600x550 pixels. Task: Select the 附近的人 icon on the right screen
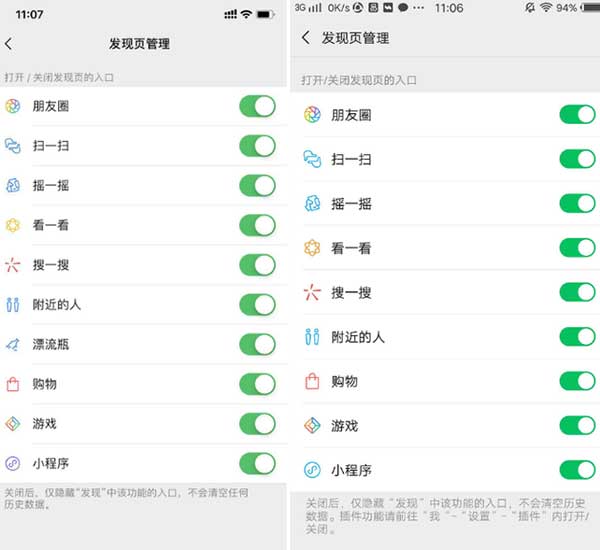(x=312, y=337)
